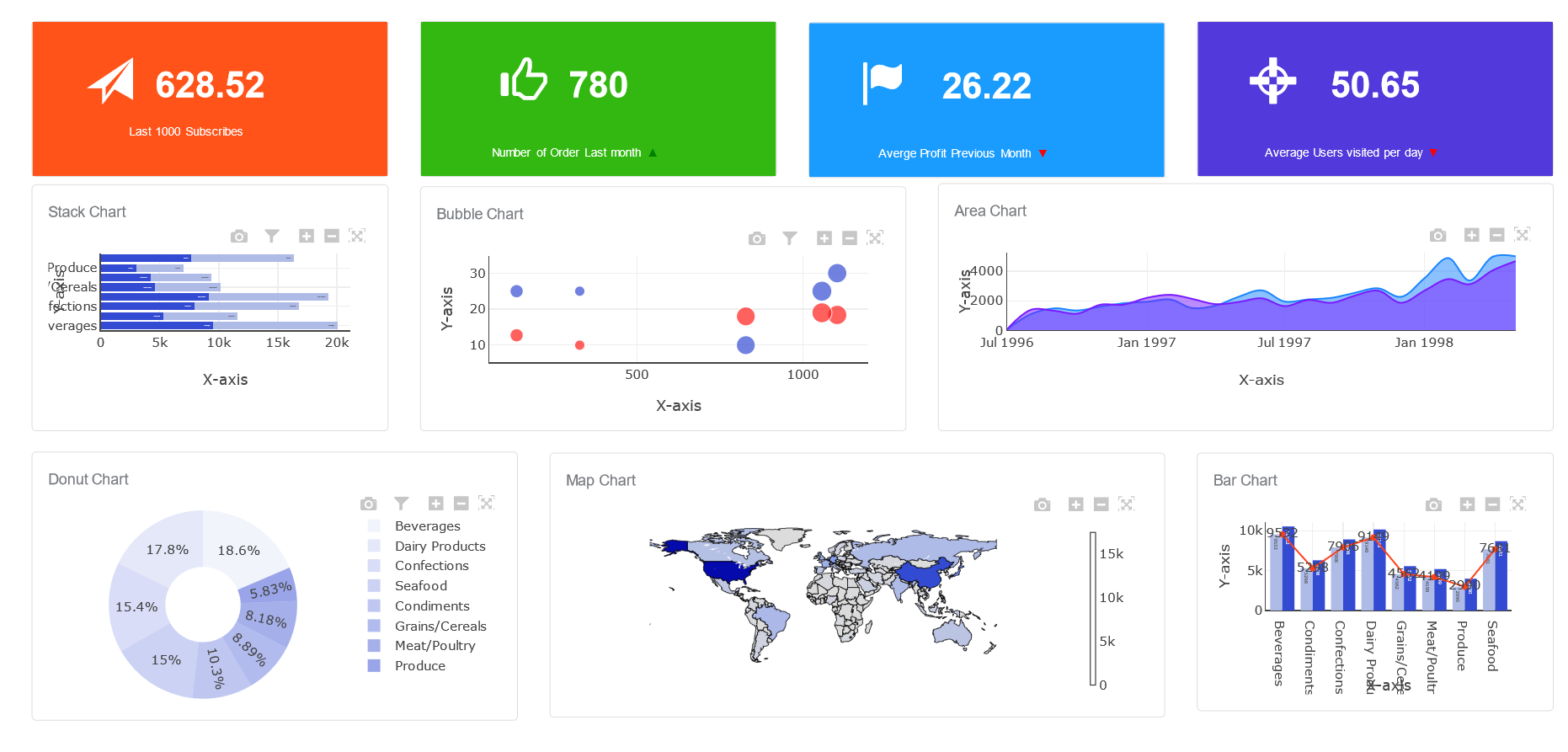
Task: Click the Stack Chart funnel filter icon
Action: click(272, 236)
